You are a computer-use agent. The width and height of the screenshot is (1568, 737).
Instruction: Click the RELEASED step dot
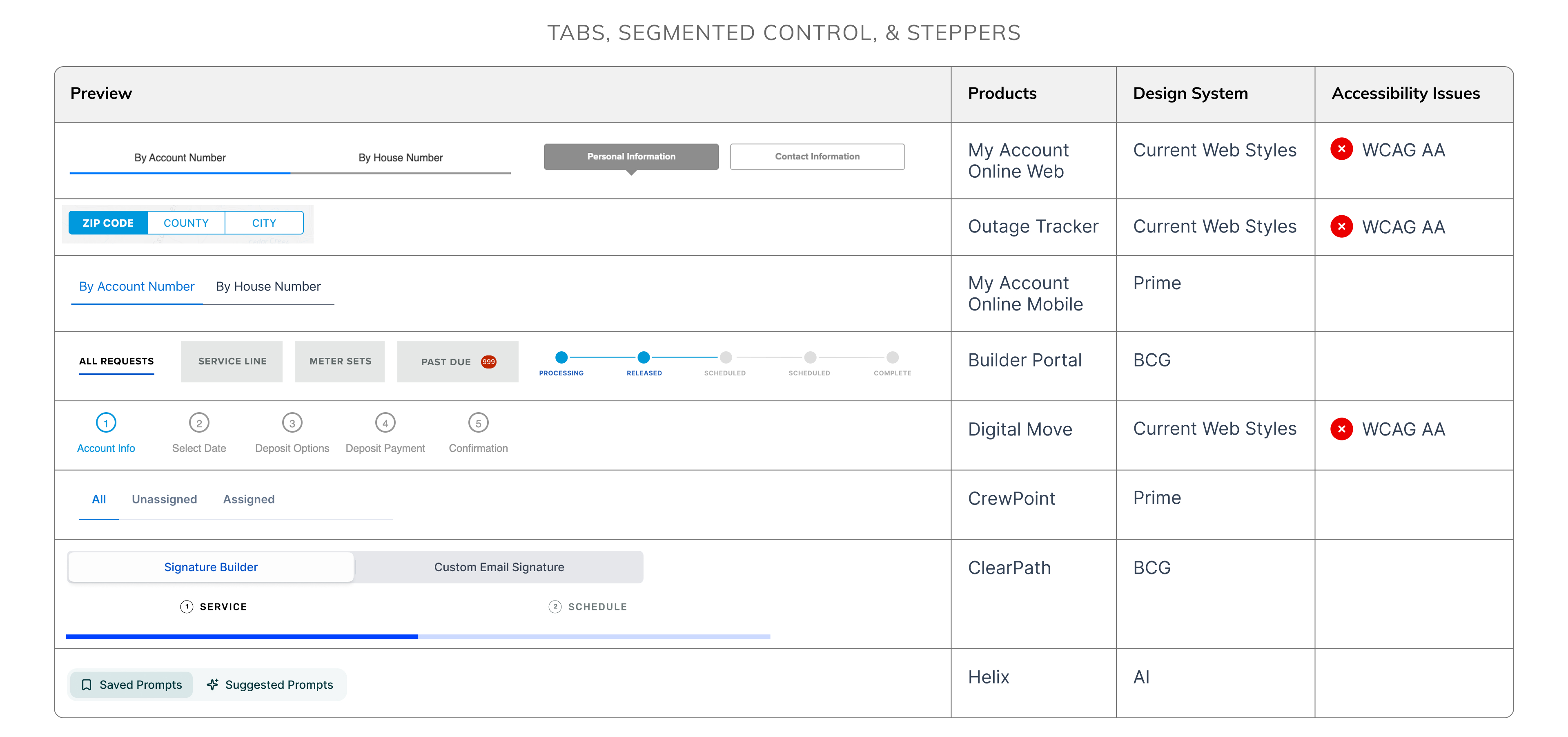(644, 357)
